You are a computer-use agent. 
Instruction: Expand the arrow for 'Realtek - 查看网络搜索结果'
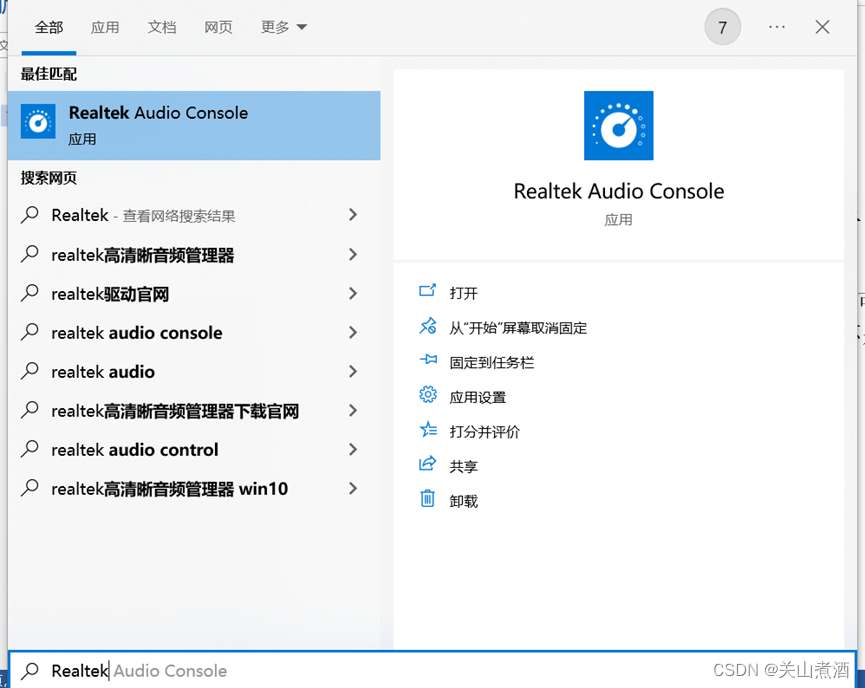pyautogui.click(x=353, y=215)
